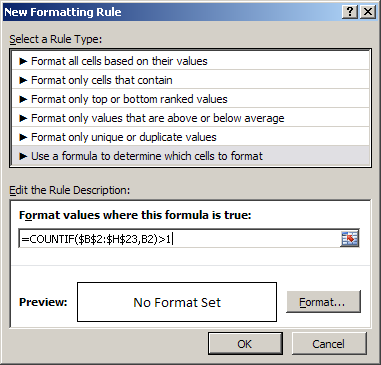The image size is (381, 365).
Task: Click arrow beside unique or duplicate values
Action: [23, 137]
